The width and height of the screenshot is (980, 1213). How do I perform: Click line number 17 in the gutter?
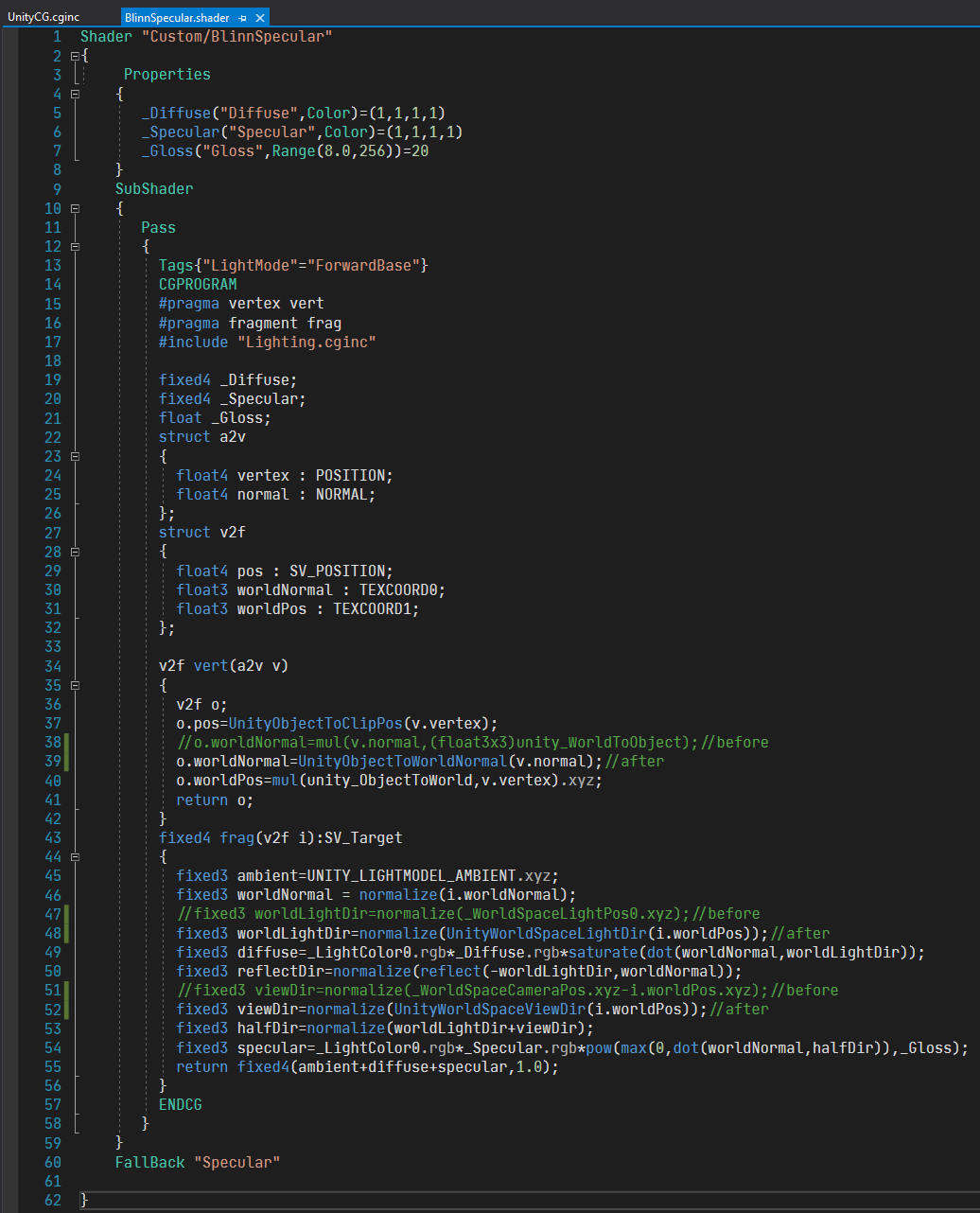coord(52,342)
